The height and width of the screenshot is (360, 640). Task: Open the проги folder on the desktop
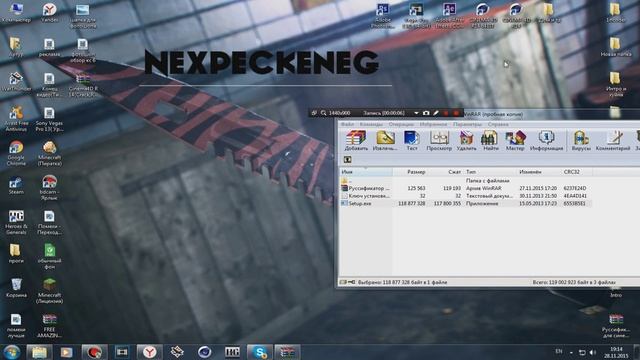(15, 253)
